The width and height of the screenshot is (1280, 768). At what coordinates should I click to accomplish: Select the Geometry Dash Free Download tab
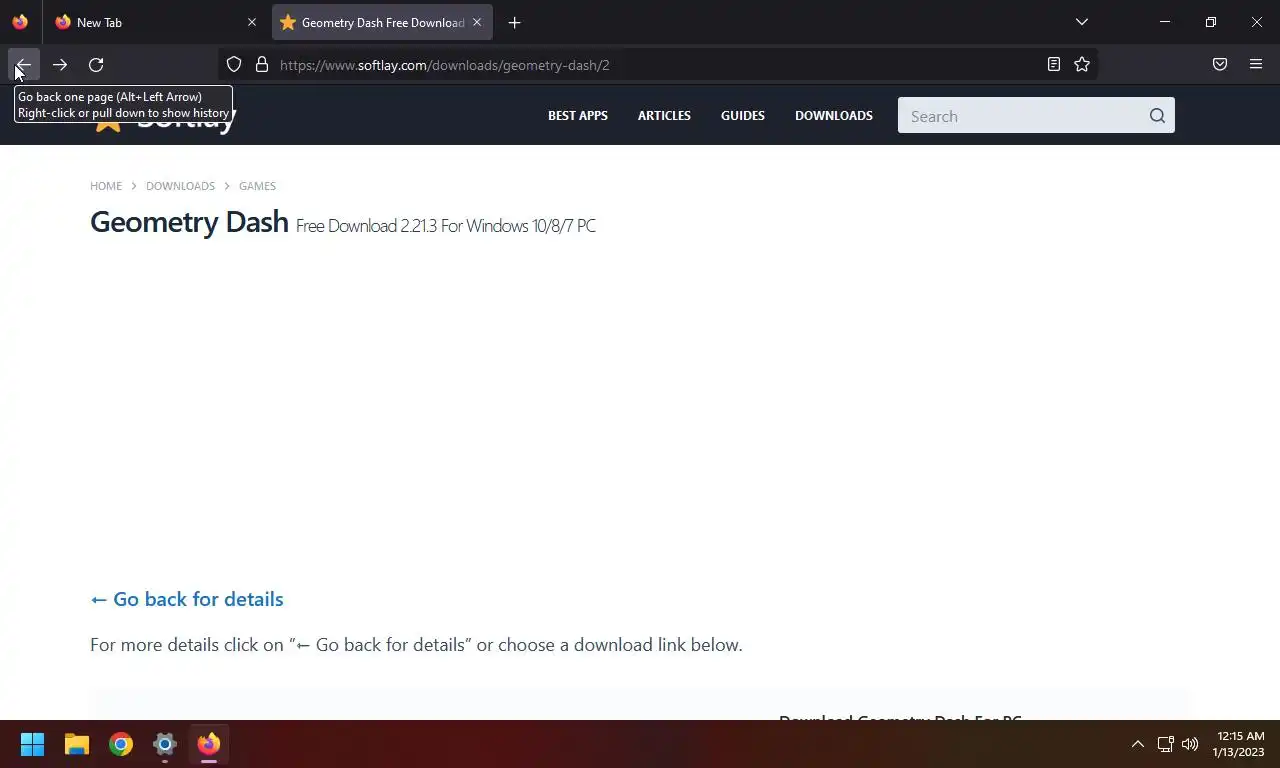(382, 22)
